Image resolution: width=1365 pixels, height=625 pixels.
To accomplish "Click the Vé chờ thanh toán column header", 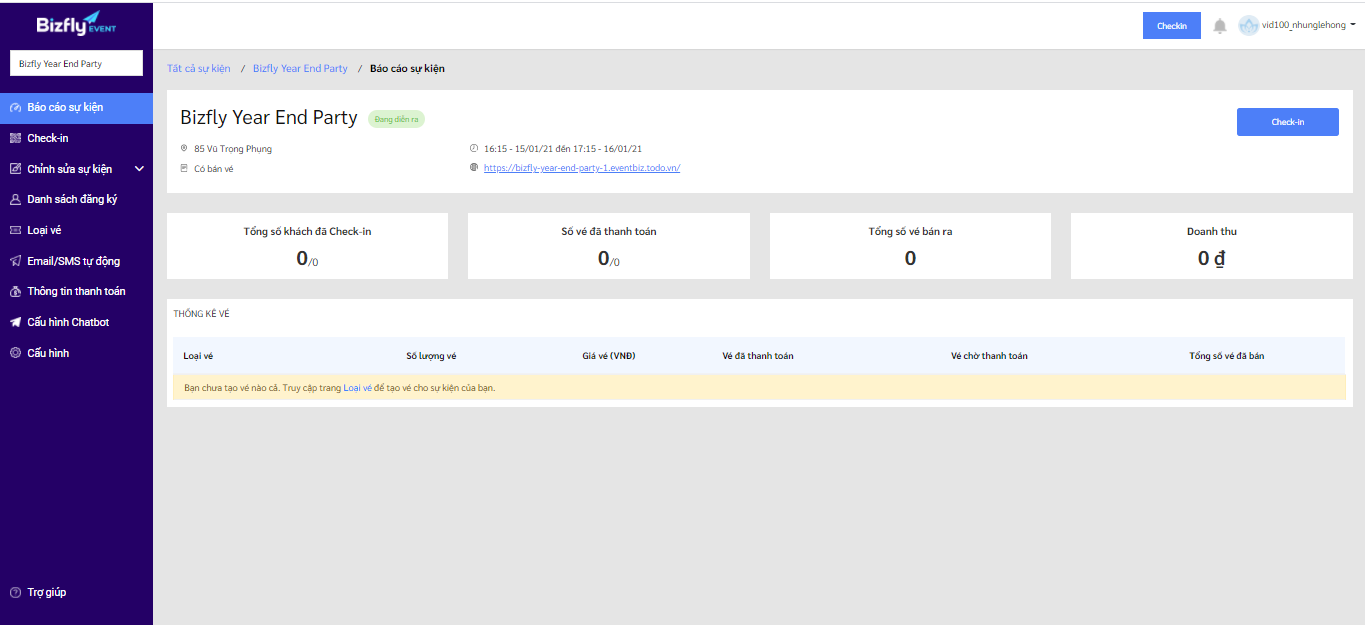I will pyautogui.click(x=989, y=356).
